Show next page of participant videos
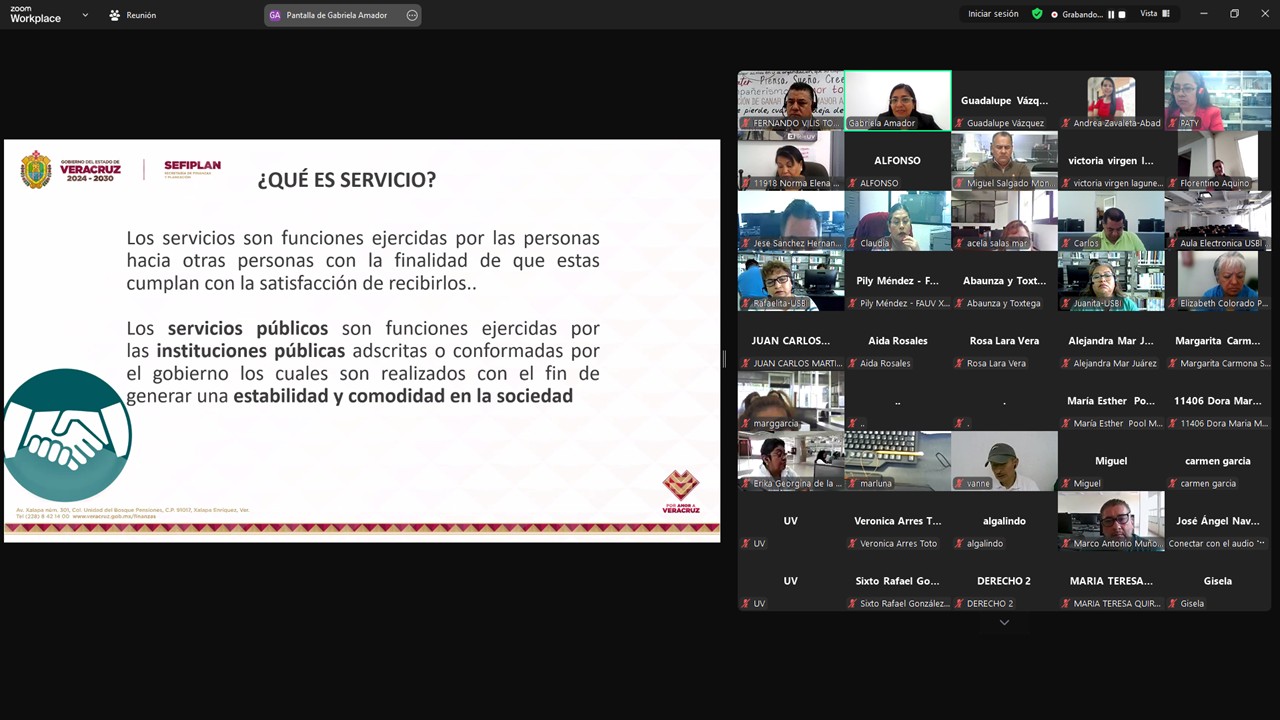The image size is (1280, 720). (x=1004, y=622)
